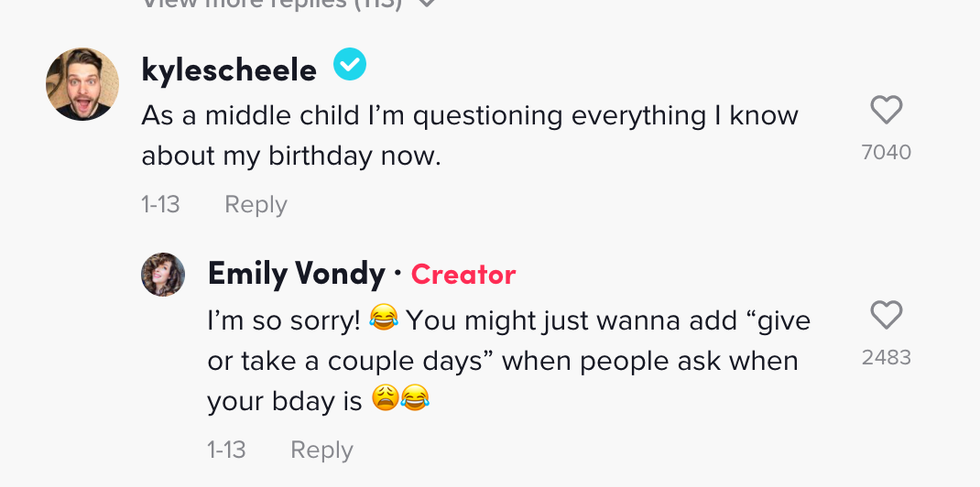Reply to kylescheele's middle child comment
980x487 pixels.
255,204
